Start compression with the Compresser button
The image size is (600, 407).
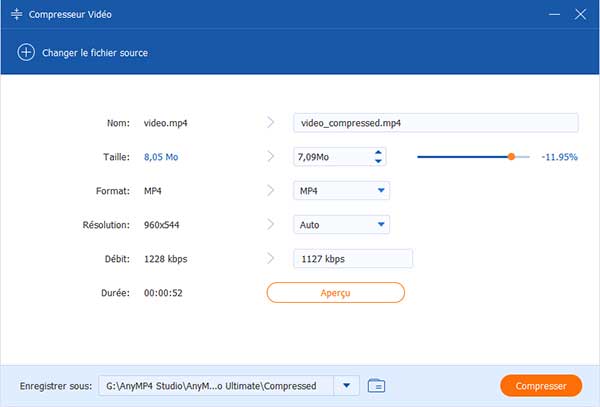point(540,386)
